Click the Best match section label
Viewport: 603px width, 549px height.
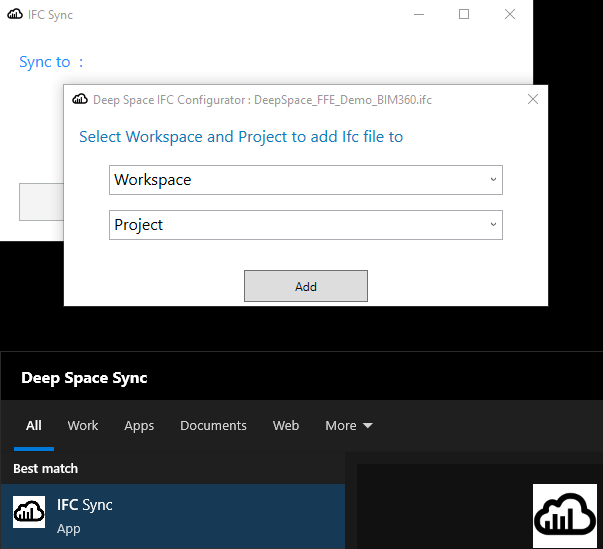[45, 469]
